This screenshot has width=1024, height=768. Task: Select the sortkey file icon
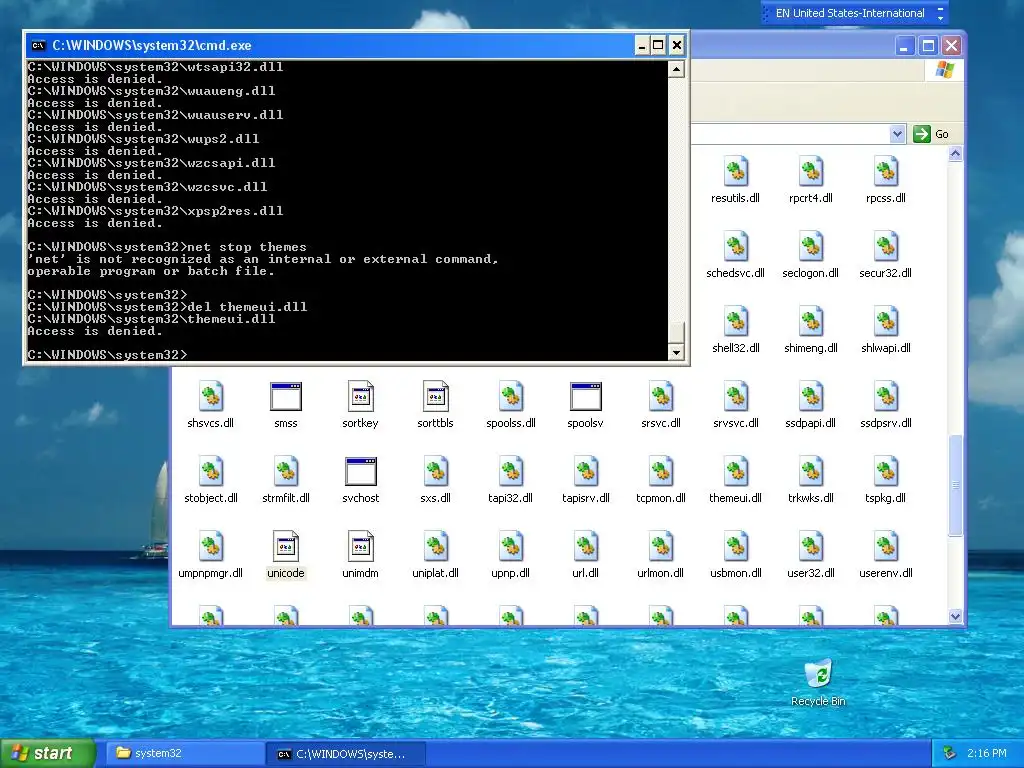360,396
